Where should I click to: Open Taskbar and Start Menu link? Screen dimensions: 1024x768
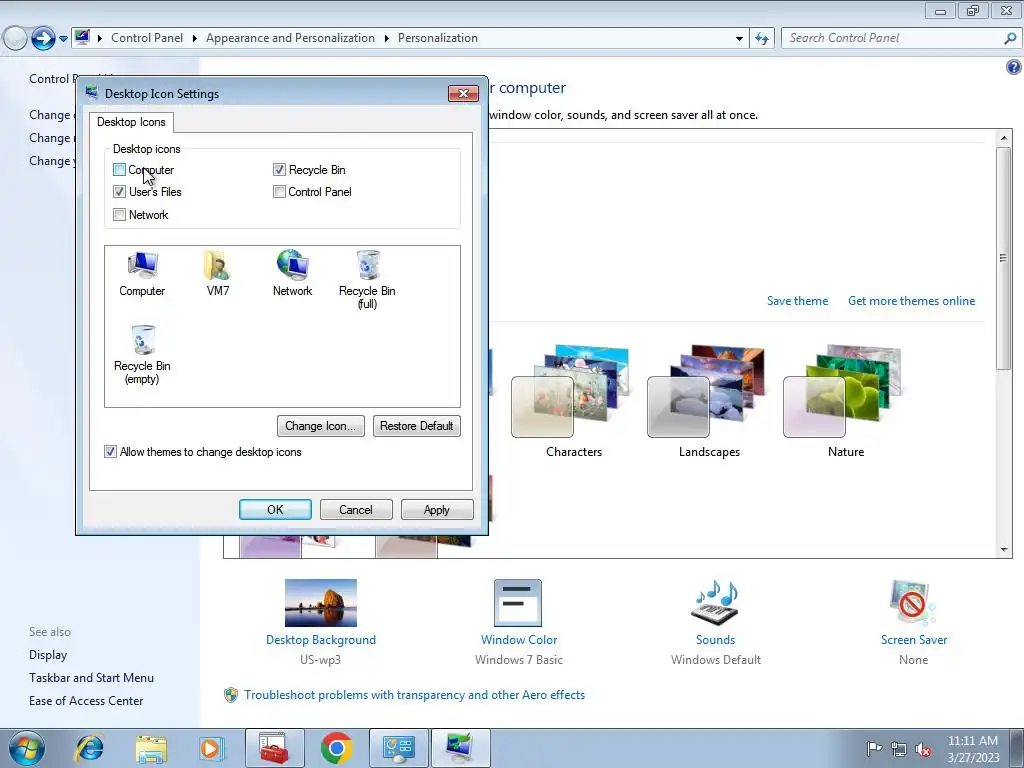click(x=91, y=678)
